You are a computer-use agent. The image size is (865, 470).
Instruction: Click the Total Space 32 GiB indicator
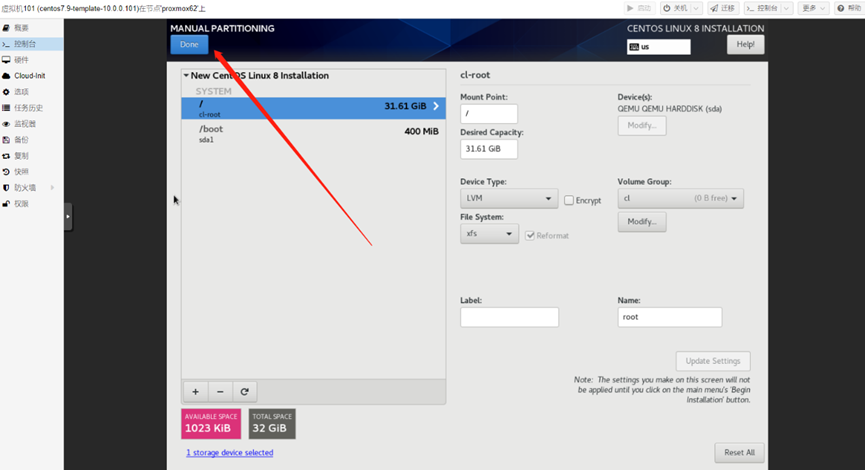(272, 424)
